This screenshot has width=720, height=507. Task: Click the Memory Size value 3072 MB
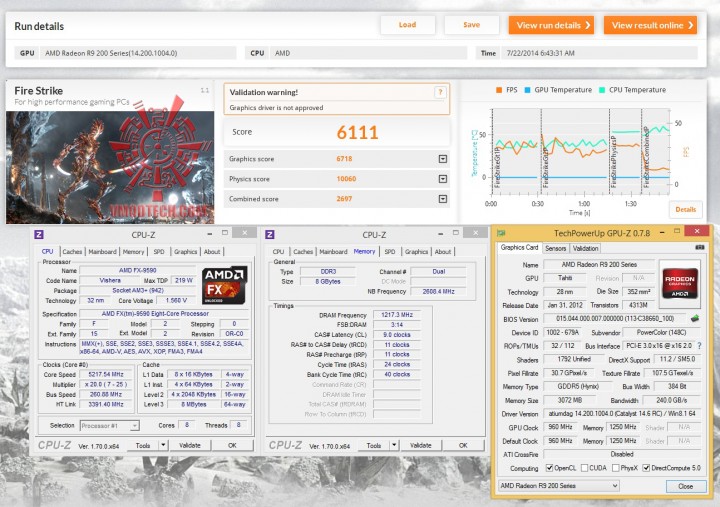click(x=570, y=400)
